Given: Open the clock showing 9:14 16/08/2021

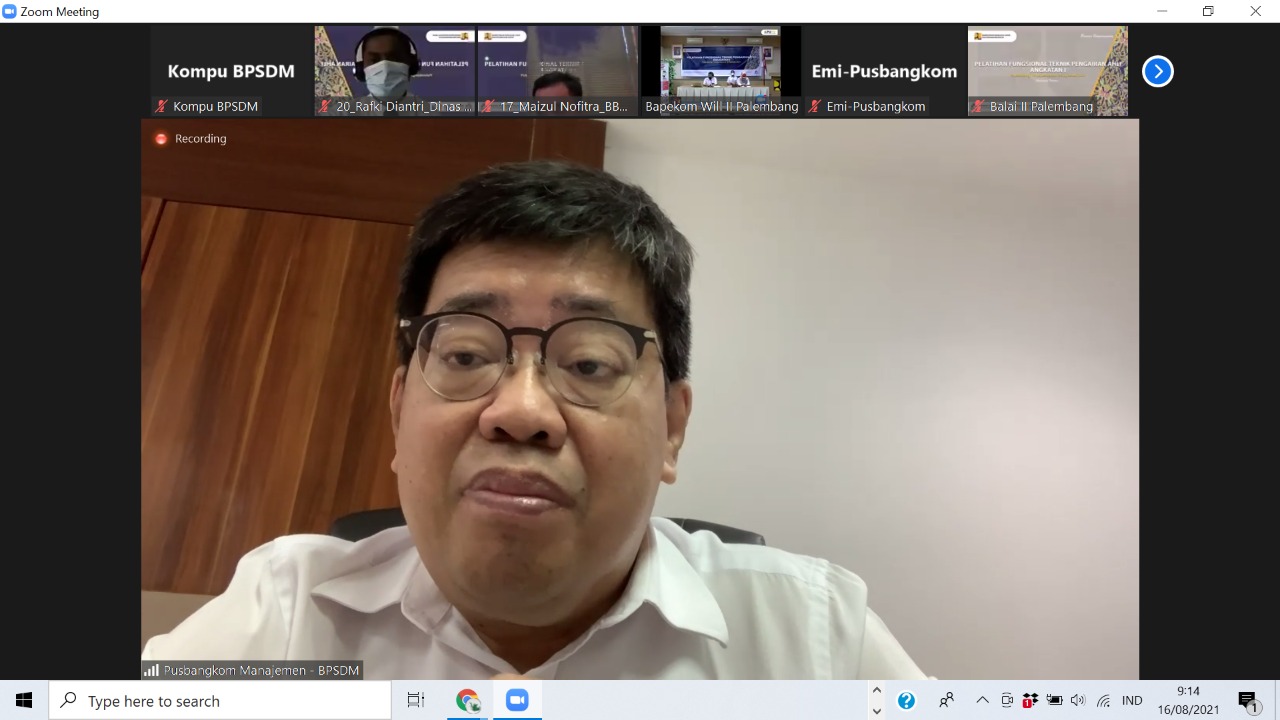Looking at the screenshot, I should point(1188,700).
